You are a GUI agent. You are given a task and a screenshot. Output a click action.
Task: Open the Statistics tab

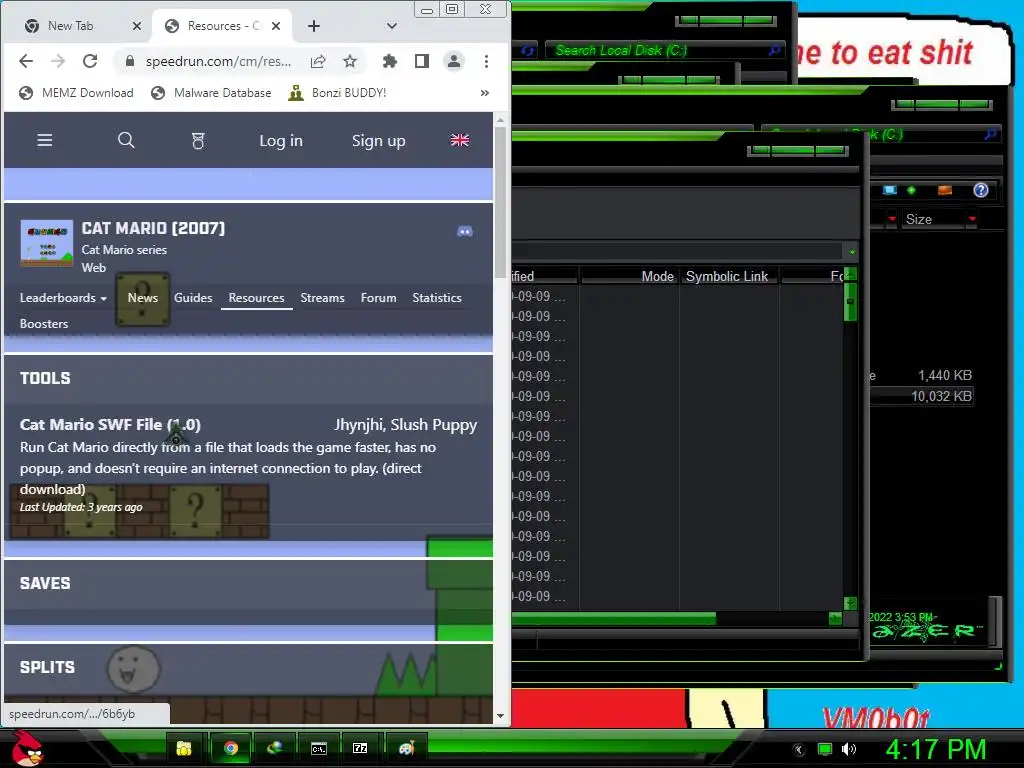(437, 298)
